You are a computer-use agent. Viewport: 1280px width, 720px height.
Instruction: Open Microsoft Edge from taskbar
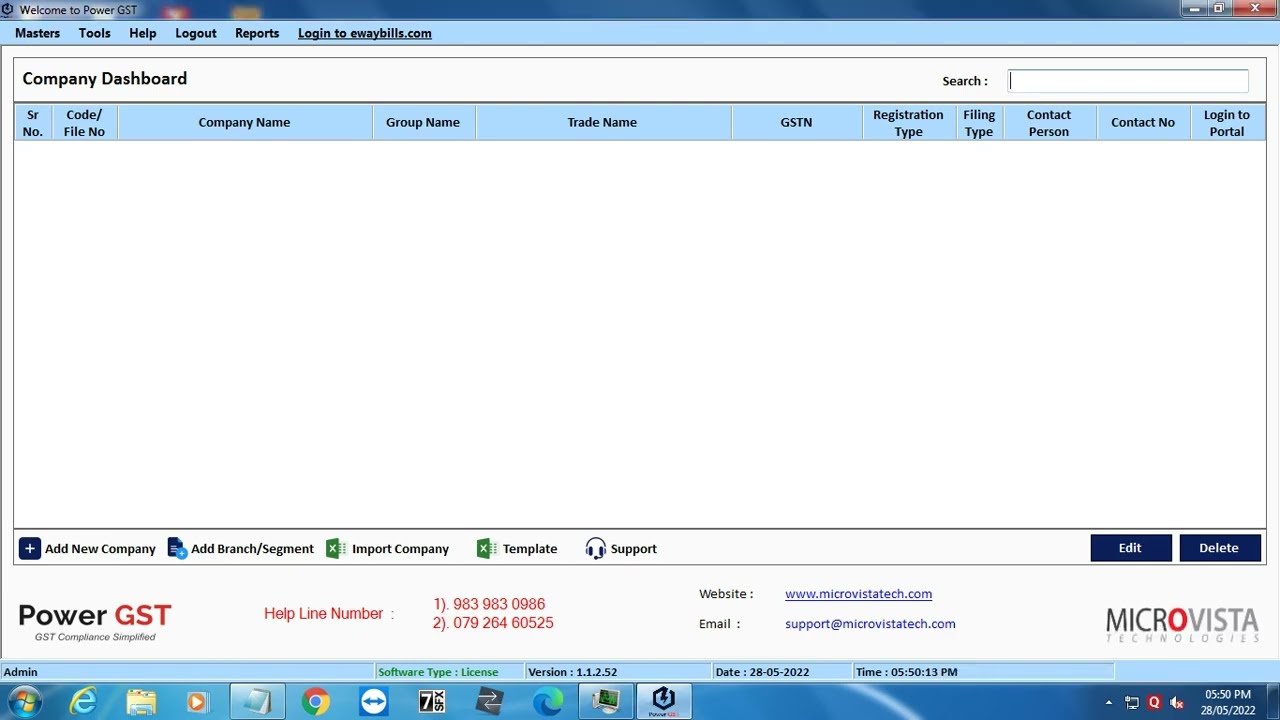[x=548, y=702]
